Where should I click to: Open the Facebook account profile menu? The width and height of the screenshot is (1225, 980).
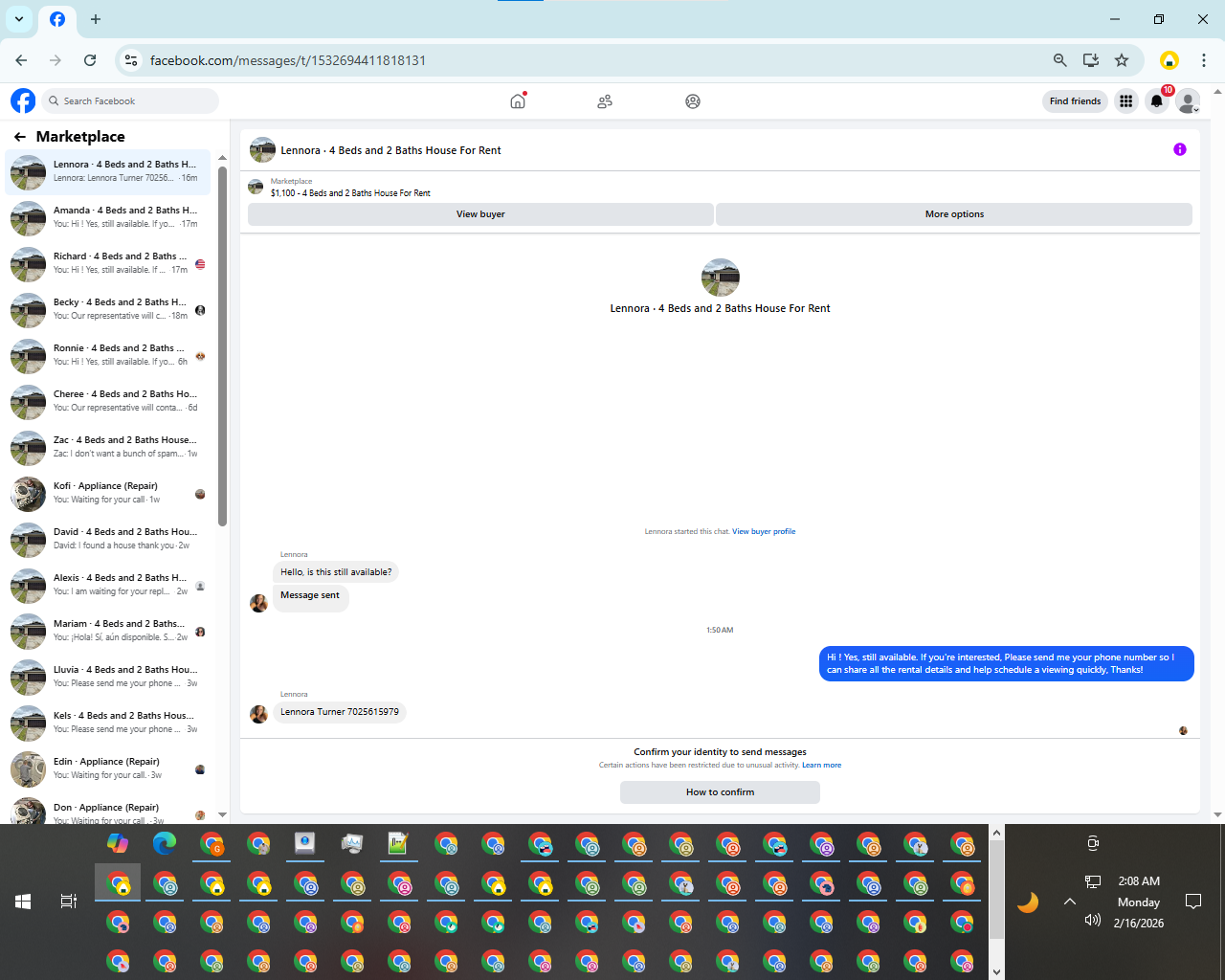click(1188, 101)
